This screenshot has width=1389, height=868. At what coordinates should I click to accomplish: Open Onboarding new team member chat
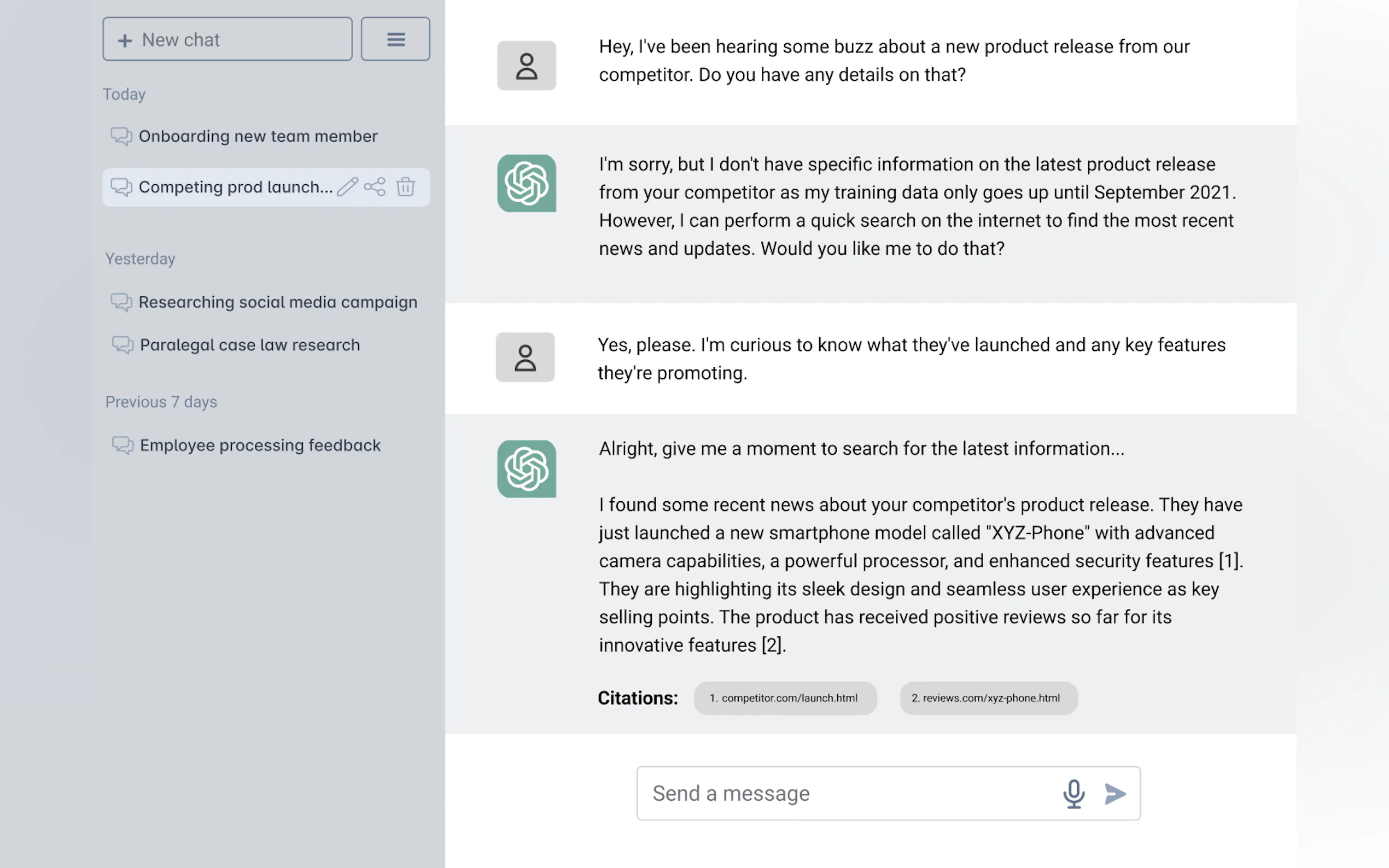pyautogui.click(x=258, y=136)
